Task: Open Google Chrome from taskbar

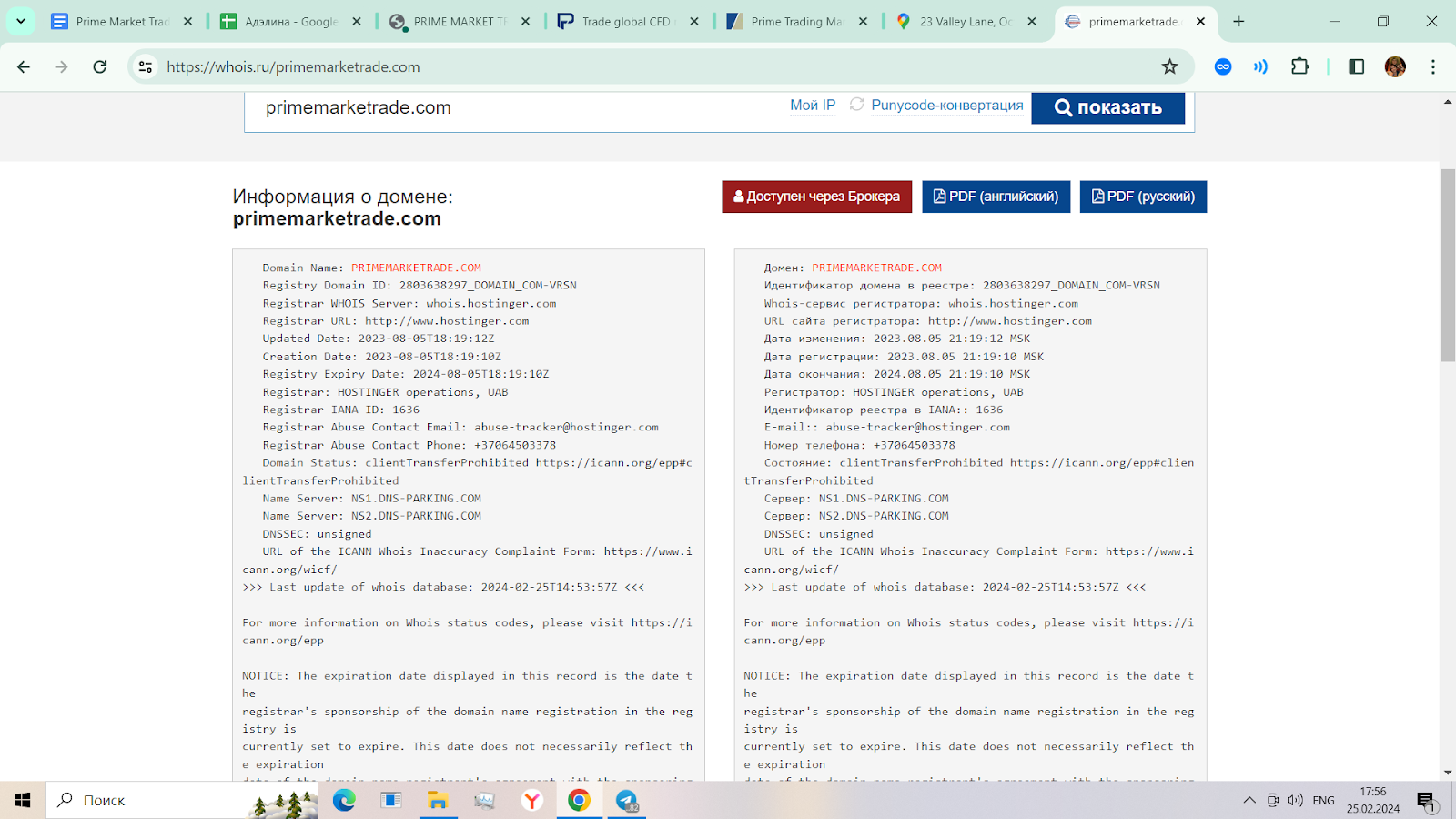Action: point(579,800)
